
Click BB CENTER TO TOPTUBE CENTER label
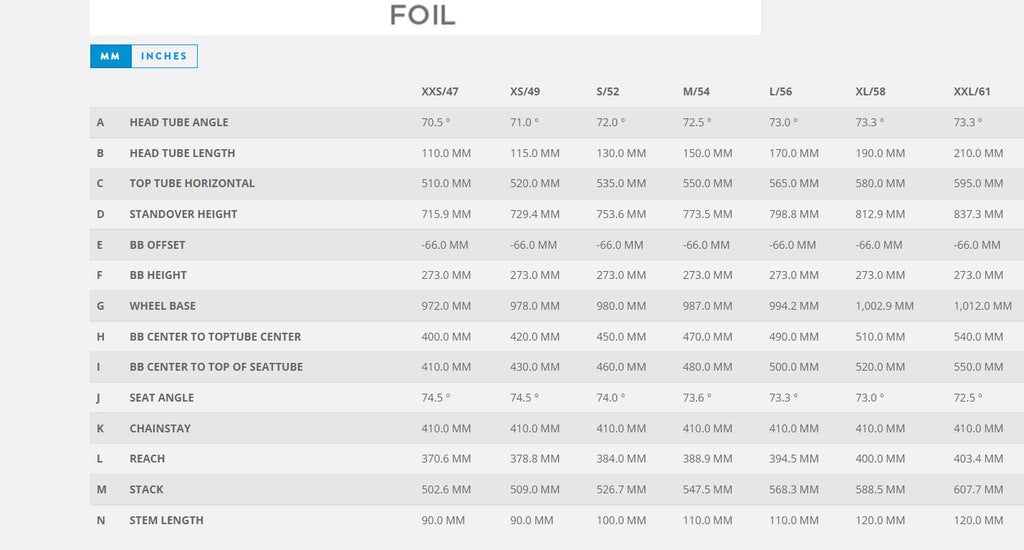click(215, 336)
